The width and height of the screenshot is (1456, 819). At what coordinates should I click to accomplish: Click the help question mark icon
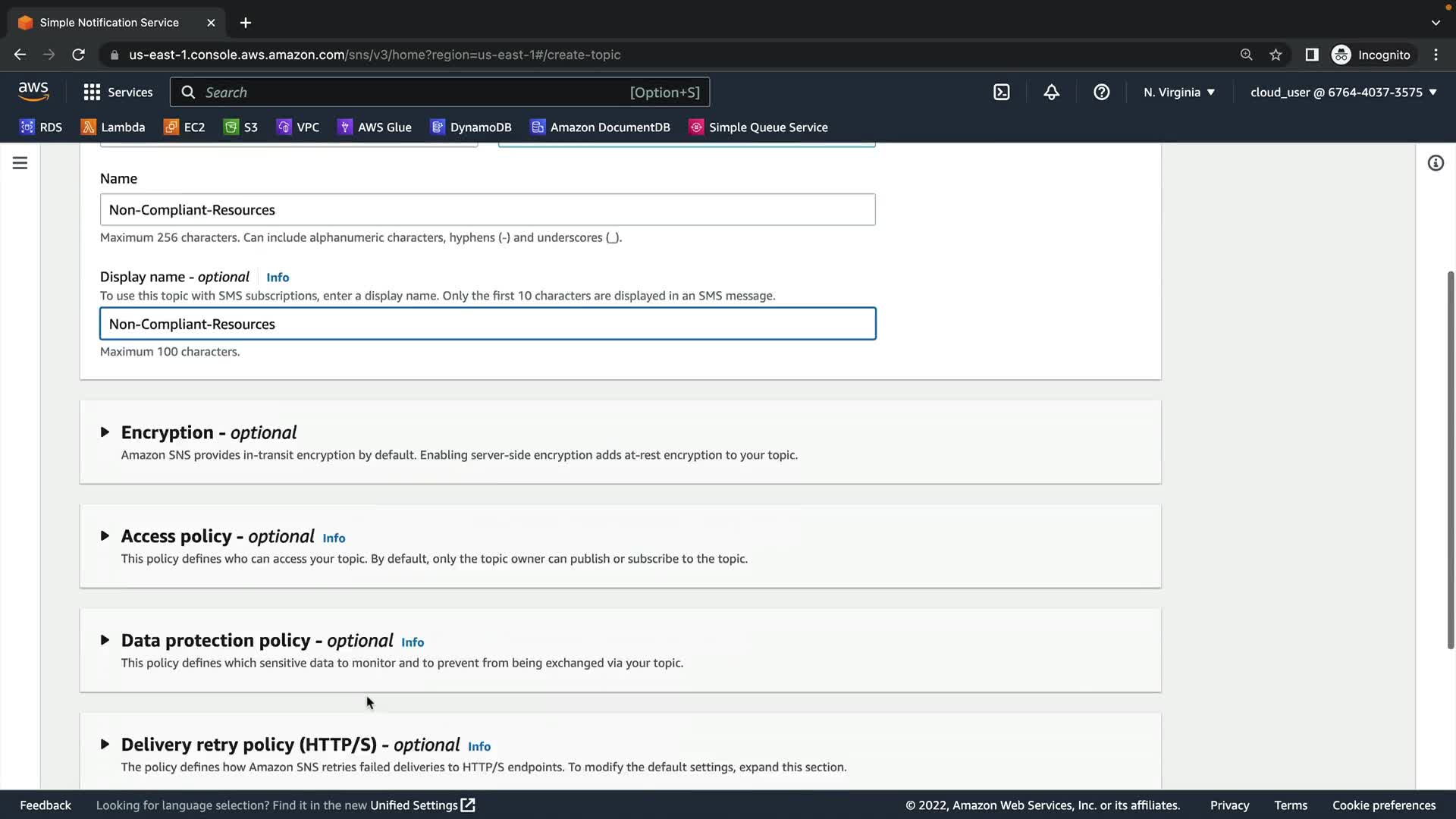(1101, 93)
